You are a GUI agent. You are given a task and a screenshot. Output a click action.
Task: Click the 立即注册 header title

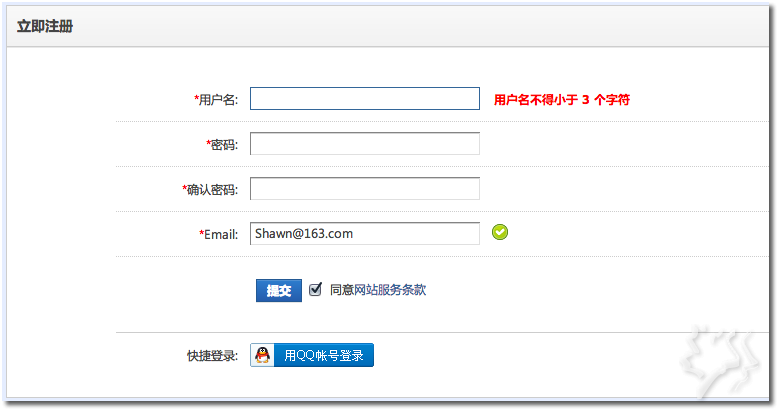pyautogui.click(x=45, y=26)
